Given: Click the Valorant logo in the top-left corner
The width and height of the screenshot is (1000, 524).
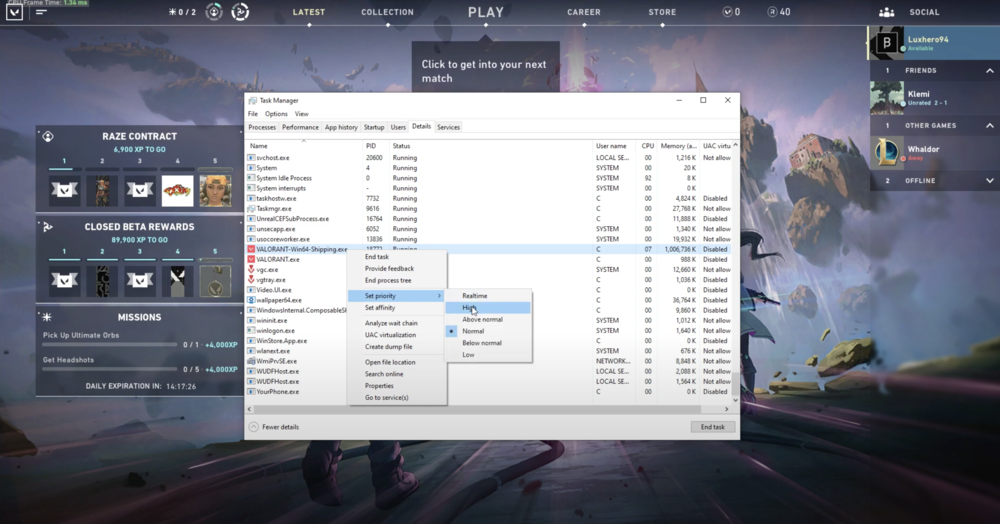Looking at the screenshot, I should [14, 13].
